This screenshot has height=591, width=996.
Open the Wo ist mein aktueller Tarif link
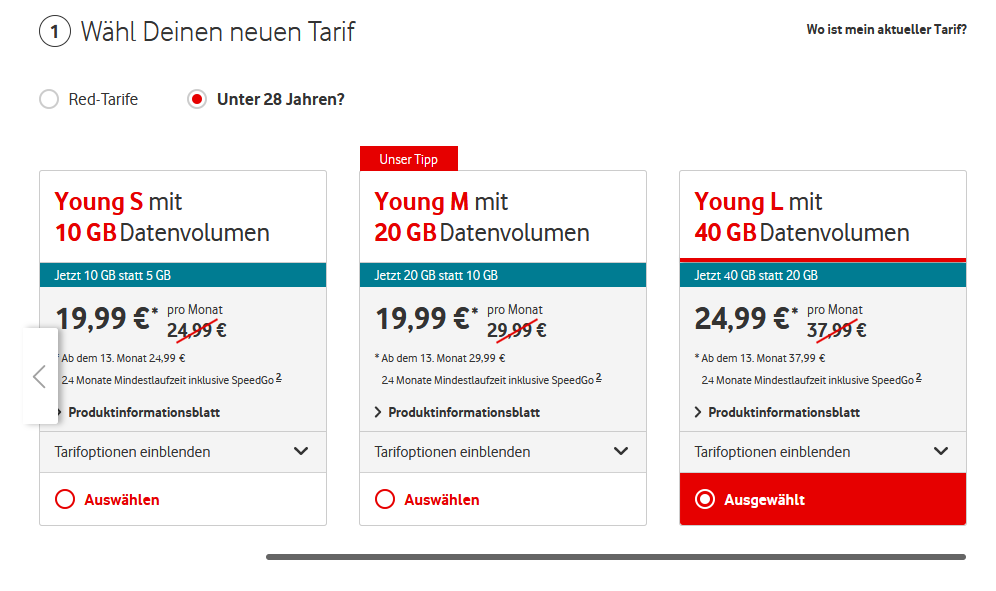[x=886, y=30]
